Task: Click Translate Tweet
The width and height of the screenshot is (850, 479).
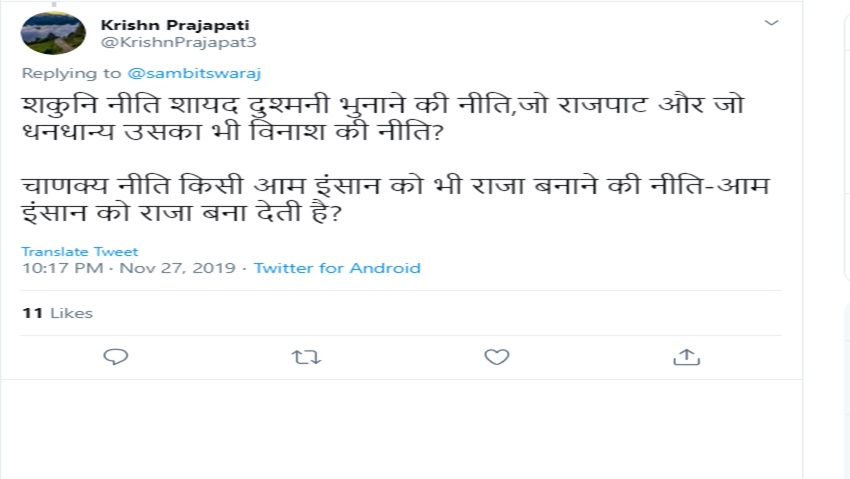Action: [80, 251]
